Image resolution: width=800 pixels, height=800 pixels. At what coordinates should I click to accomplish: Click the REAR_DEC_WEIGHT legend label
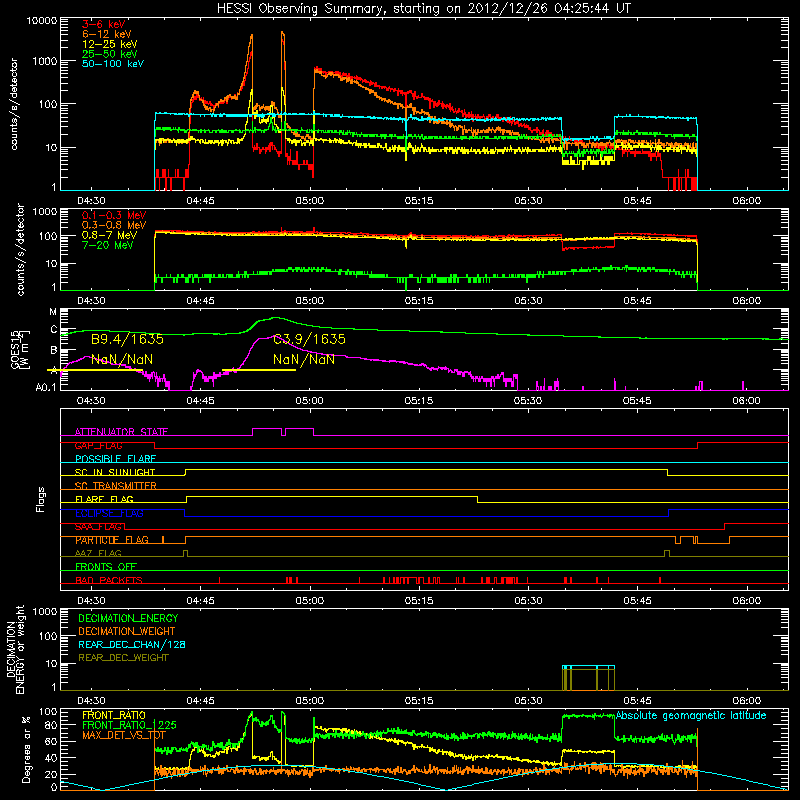point(123,658)
